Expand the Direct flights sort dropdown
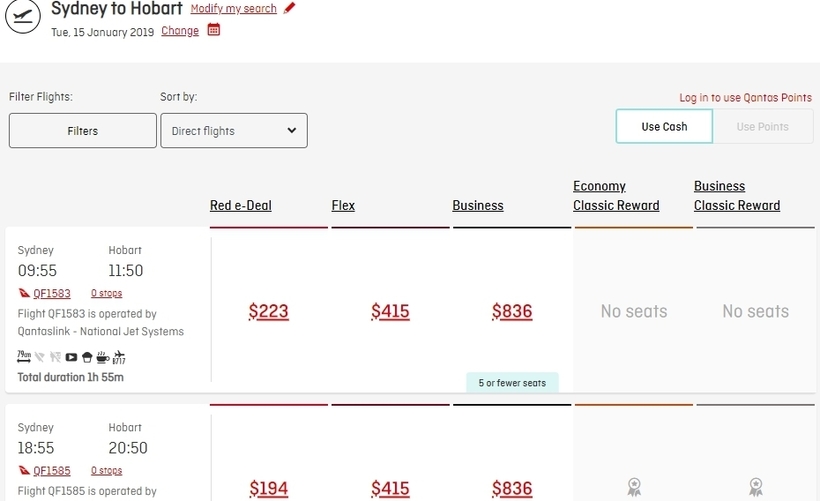Image resolution: width=820 pixels, height=501 pixels. coord(234,131)
